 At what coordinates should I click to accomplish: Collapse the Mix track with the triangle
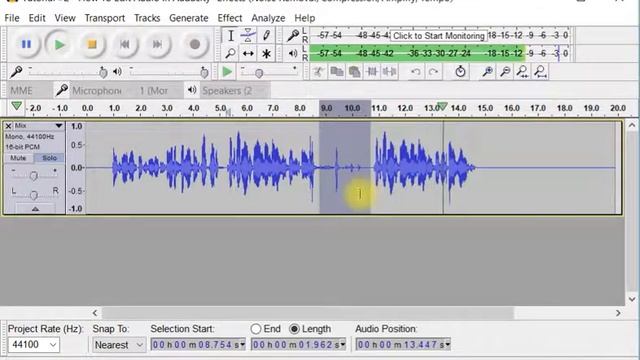35,209
